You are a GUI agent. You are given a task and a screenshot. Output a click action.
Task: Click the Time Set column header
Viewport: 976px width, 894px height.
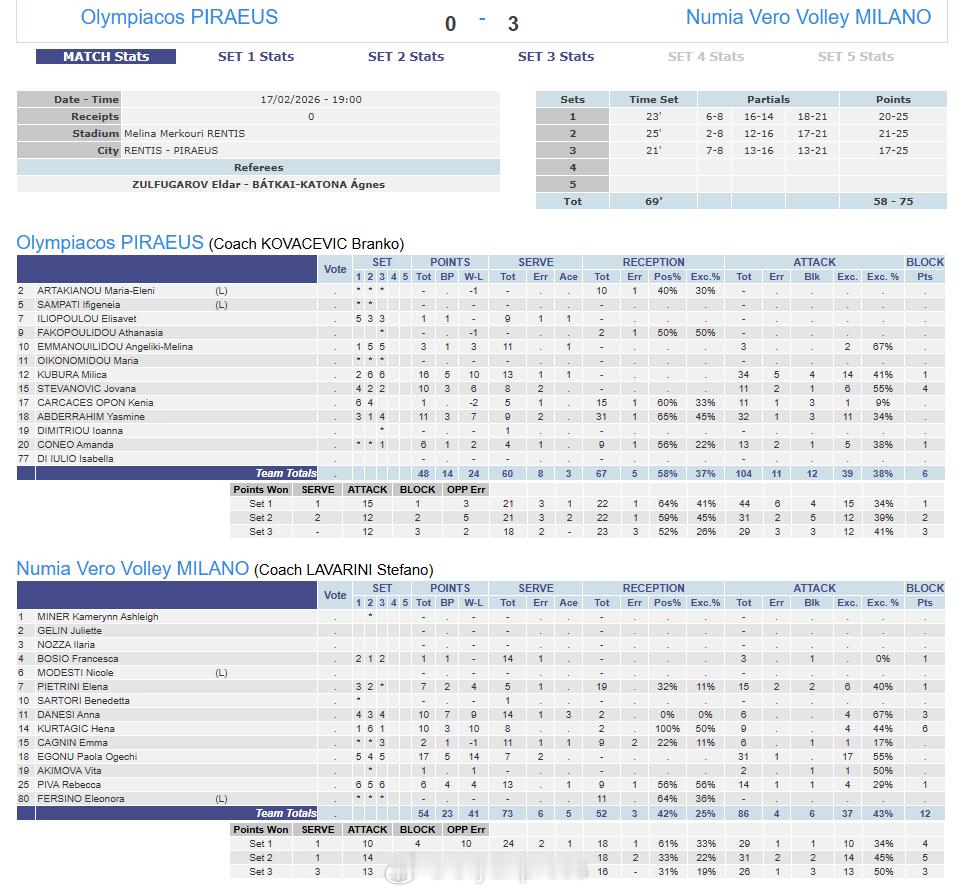tap(654, 100)
